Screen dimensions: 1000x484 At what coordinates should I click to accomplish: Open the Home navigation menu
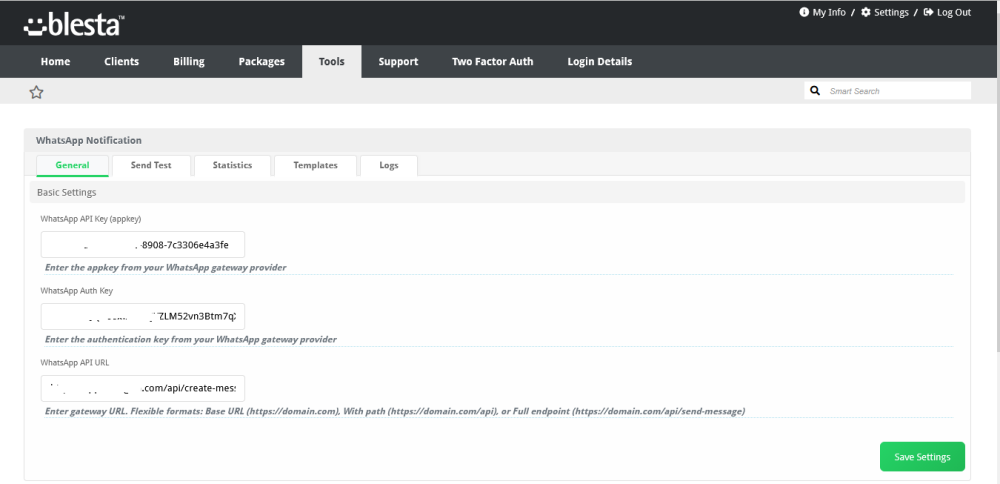55,61
